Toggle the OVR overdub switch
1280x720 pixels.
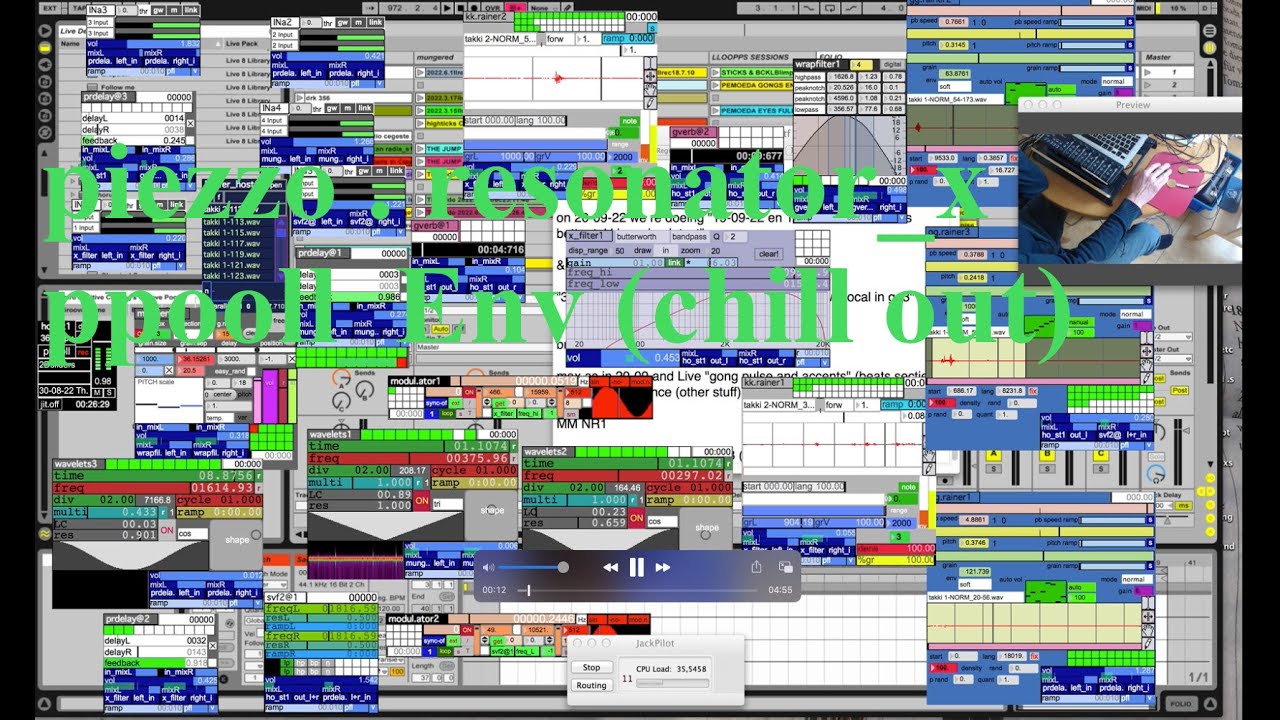(x=491, y=8)
